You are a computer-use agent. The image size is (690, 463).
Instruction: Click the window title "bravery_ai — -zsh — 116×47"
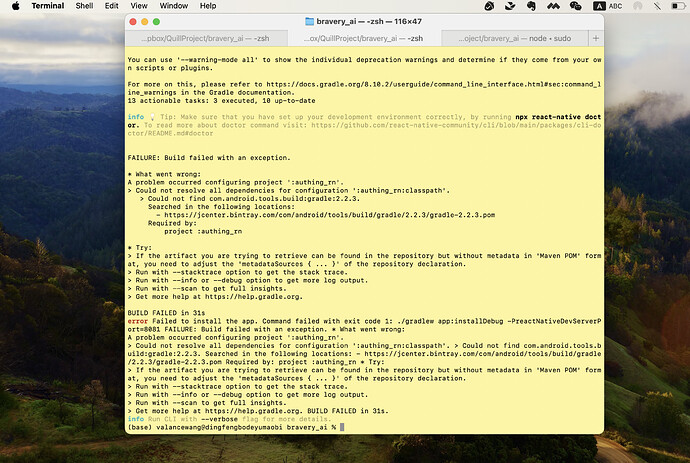pyautogui.click(x=369, y=21)
